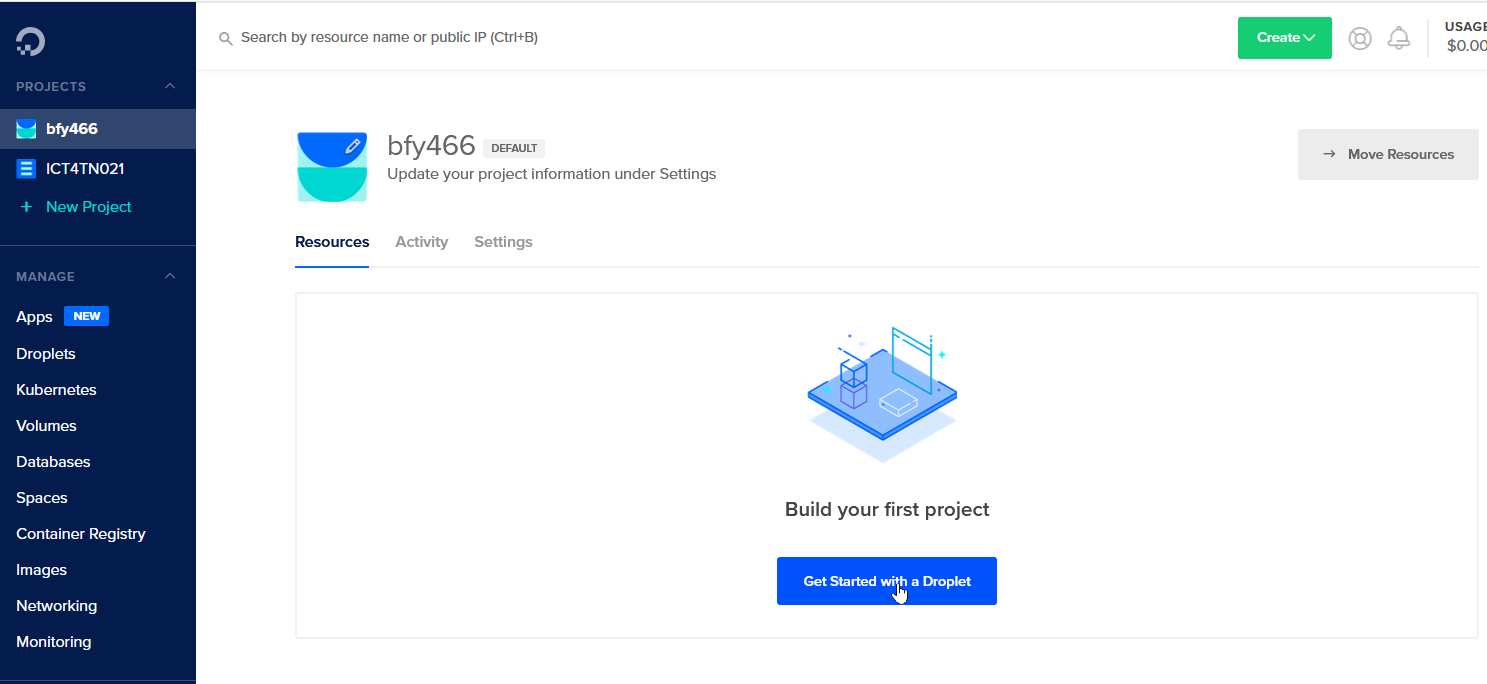This screenshot has height=684, width=1487.
Task: Open the green Create dropdown
Action: [1284, 38]
